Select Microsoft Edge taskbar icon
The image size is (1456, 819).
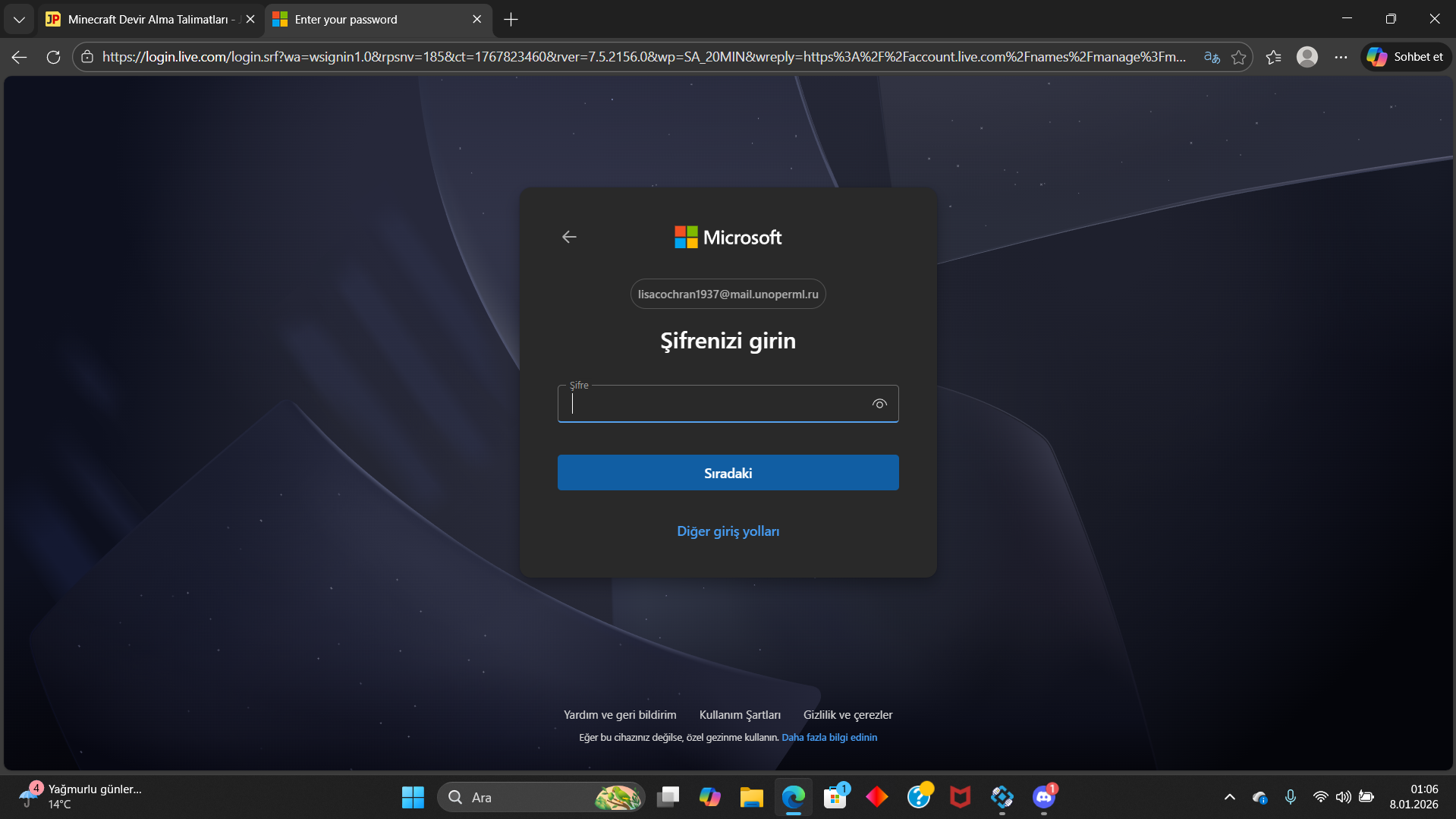pos(794,797)
